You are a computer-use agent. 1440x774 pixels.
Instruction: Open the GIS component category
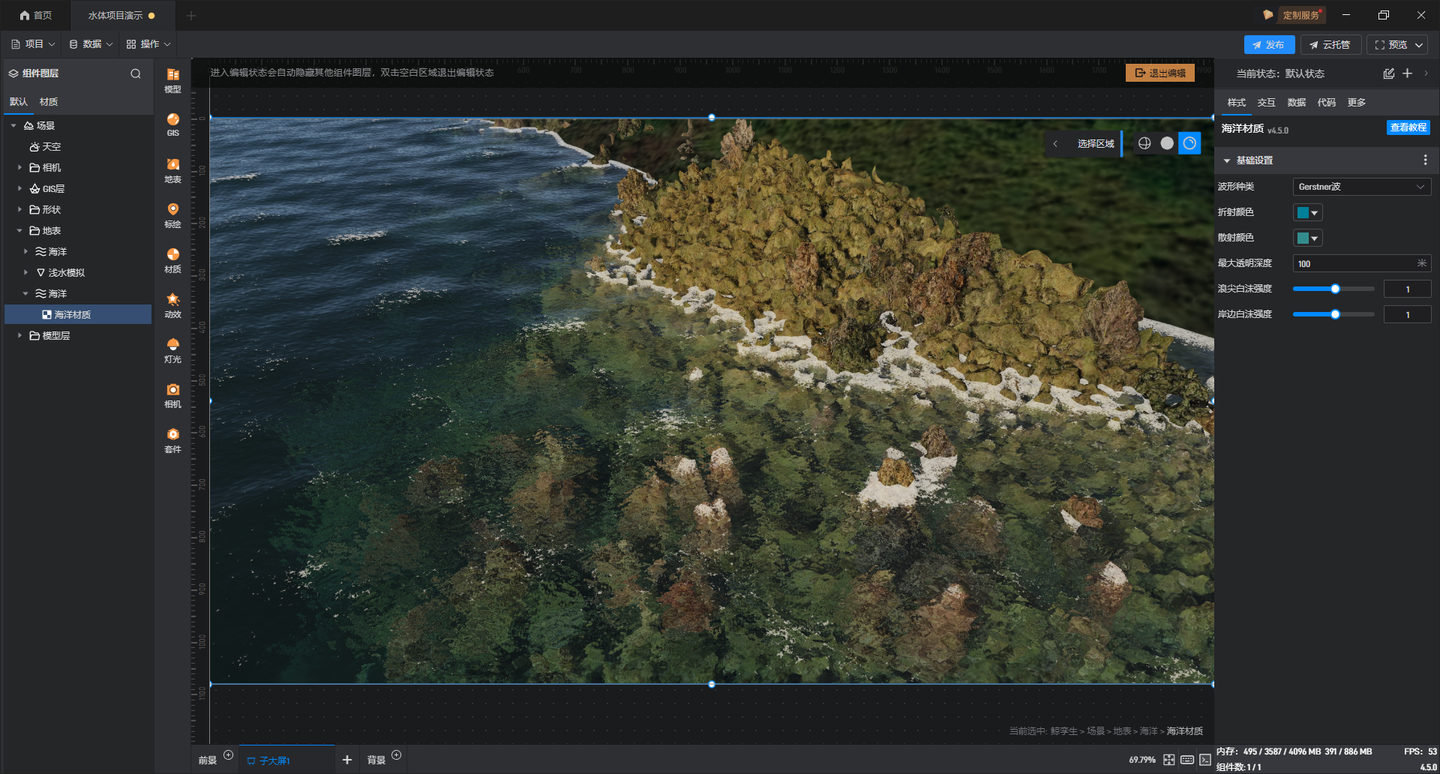point(173,125)
